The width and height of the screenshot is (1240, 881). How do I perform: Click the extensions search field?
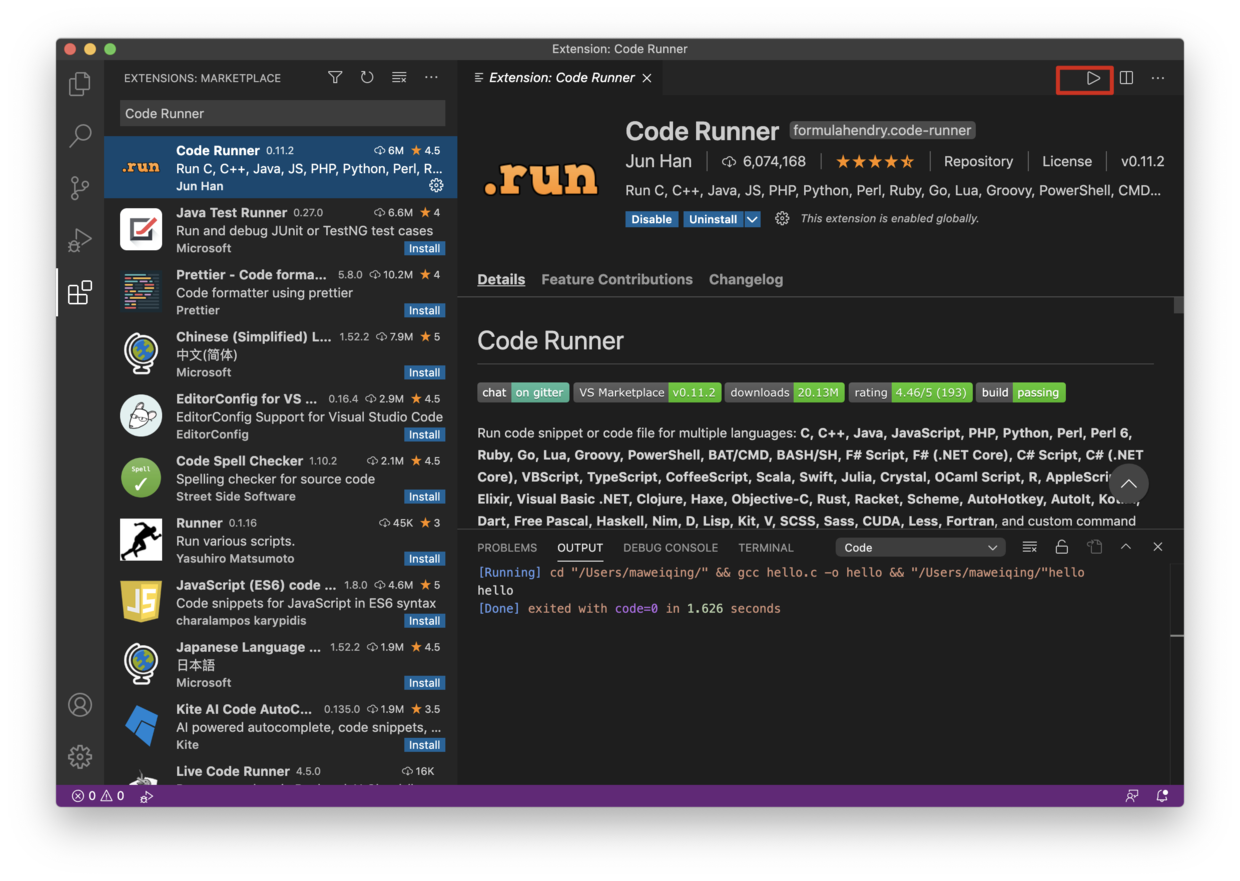(282, 114)
